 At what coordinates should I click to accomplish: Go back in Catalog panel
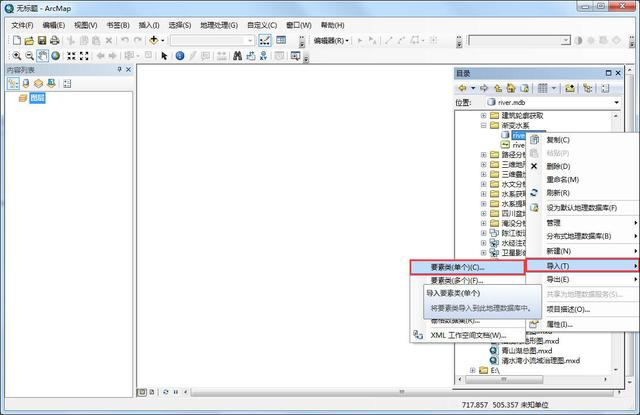[462, 88]
